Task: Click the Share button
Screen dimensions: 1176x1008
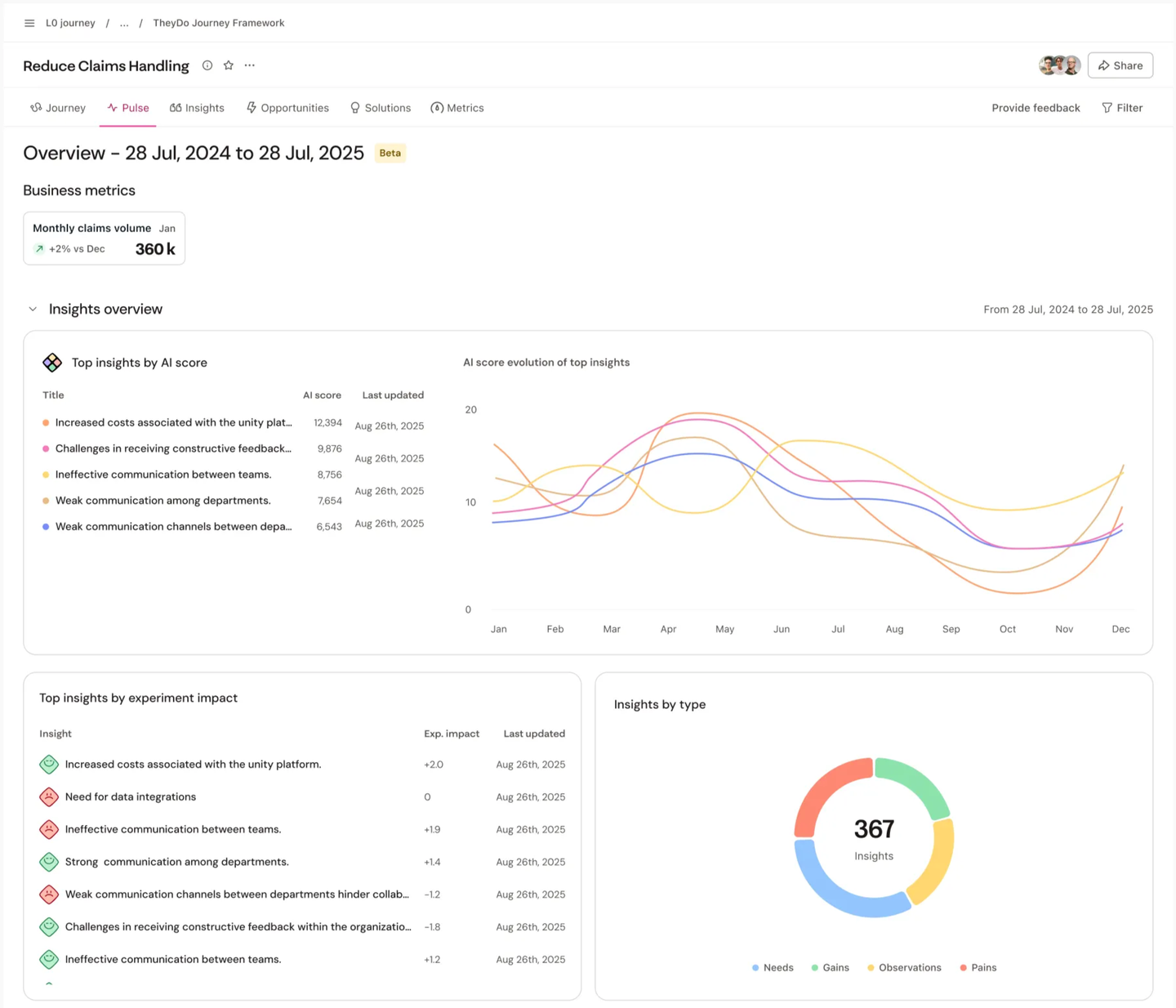Action: (x=1120, y=65)
